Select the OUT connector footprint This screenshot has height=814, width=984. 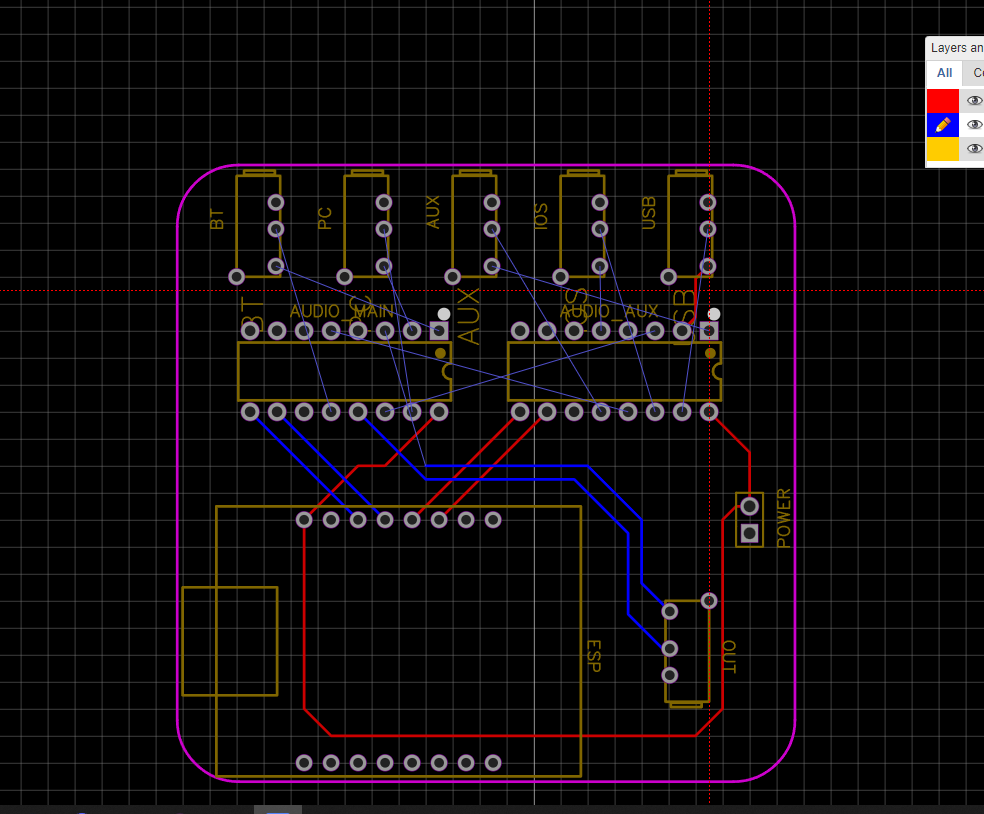pos(688,650)
